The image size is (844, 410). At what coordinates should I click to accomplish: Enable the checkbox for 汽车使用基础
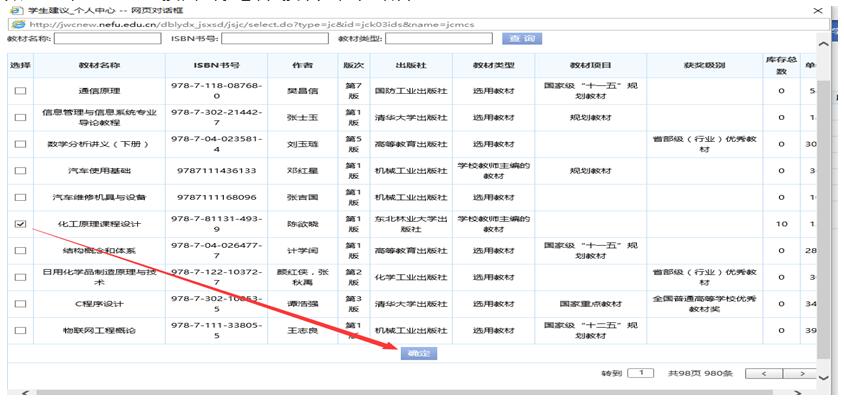pos(20,171)
